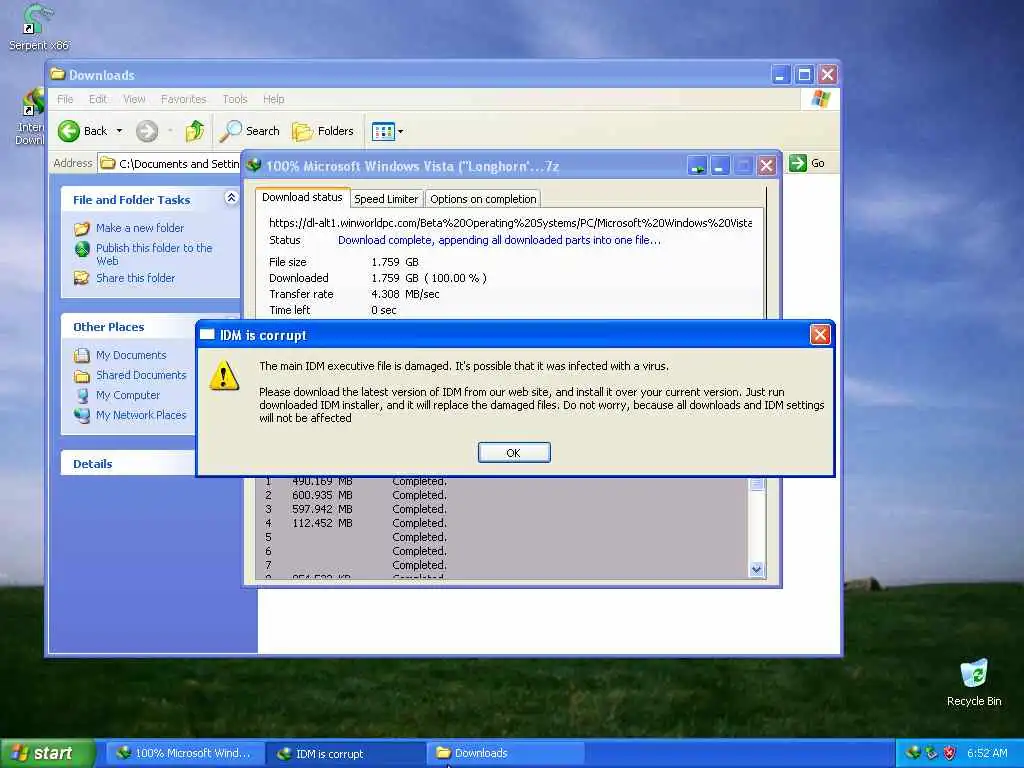Open the Favorites menu

184,99
